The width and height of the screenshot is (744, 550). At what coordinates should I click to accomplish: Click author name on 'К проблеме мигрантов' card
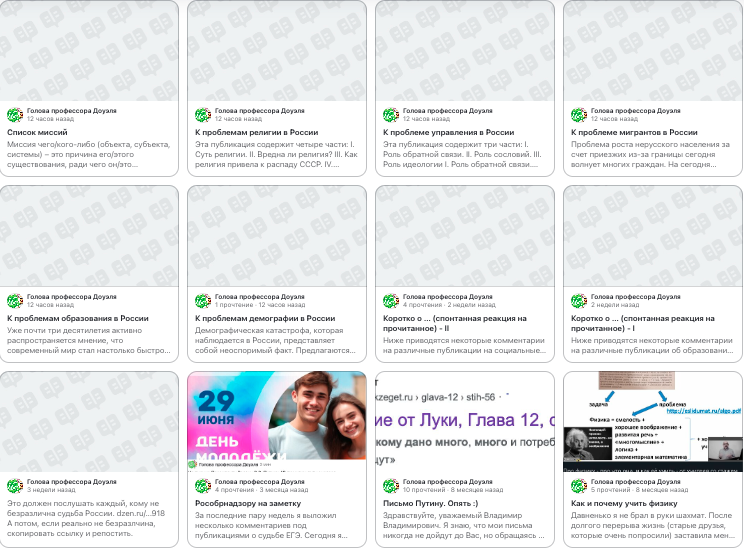coord(635,111)
